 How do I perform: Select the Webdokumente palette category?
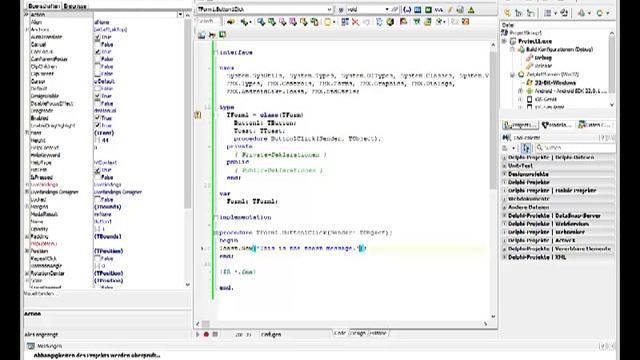click(x=529, y=199)
